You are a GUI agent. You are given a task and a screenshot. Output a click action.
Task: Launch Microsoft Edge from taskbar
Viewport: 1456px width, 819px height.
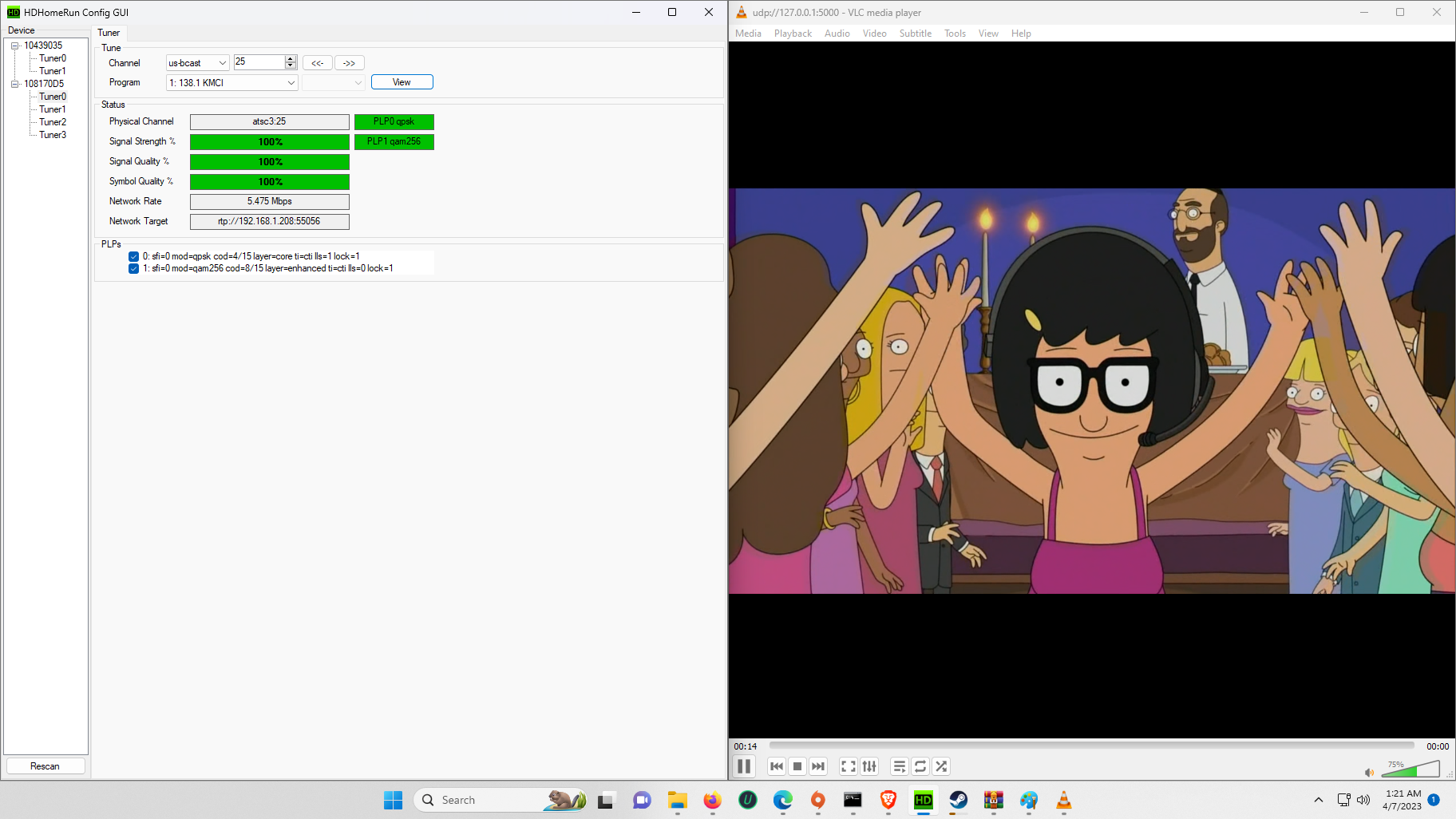pyautogui.click(x=783, y=800)
